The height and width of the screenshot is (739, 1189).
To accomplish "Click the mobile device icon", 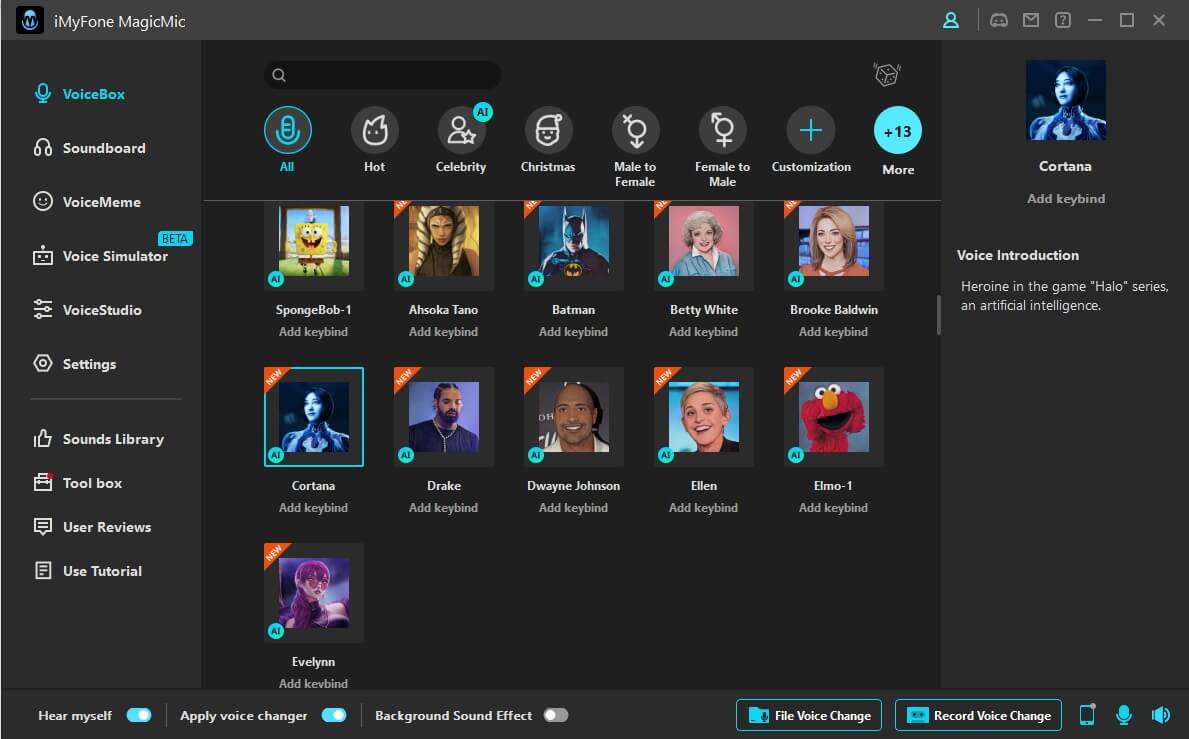I will (x=1087, y=715).
